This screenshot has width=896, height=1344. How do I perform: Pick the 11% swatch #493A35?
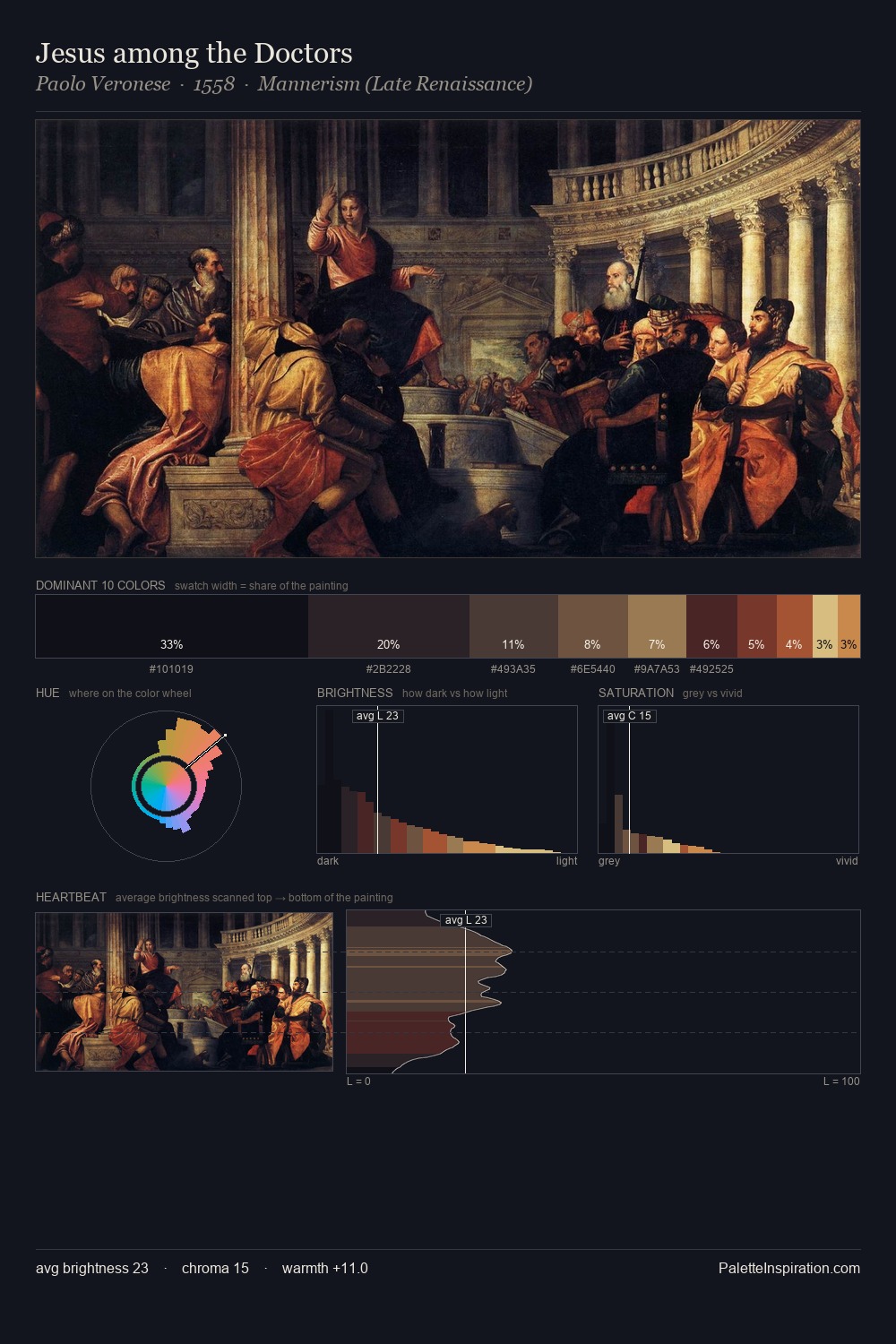513,626
